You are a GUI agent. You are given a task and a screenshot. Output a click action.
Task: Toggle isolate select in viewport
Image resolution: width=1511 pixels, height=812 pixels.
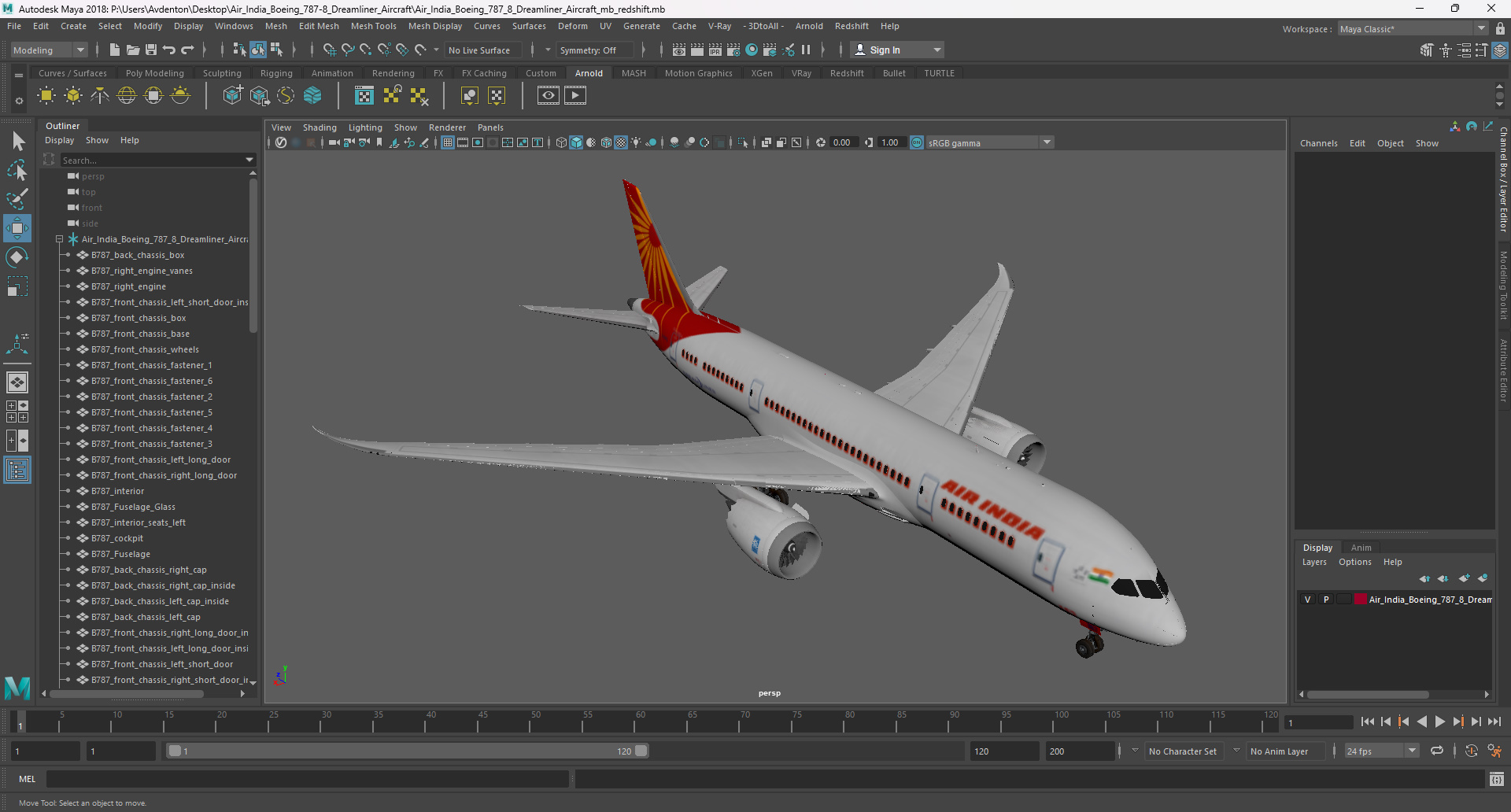[743, 142]
